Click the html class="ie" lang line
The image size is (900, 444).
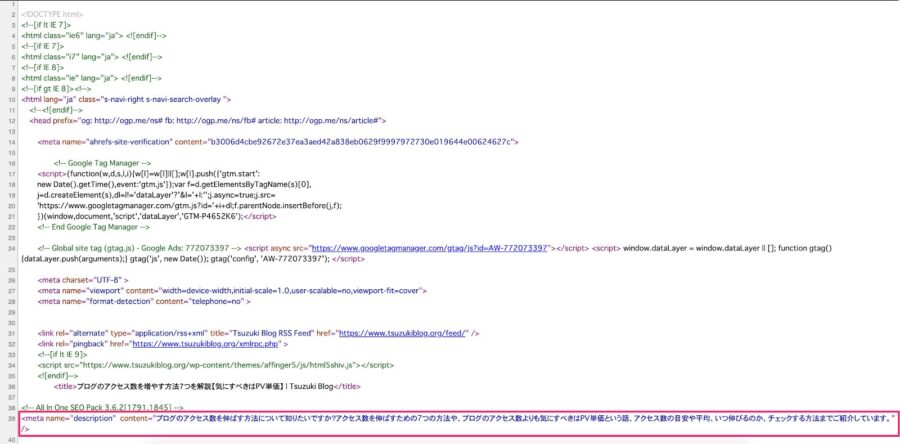tap(91, 78)
